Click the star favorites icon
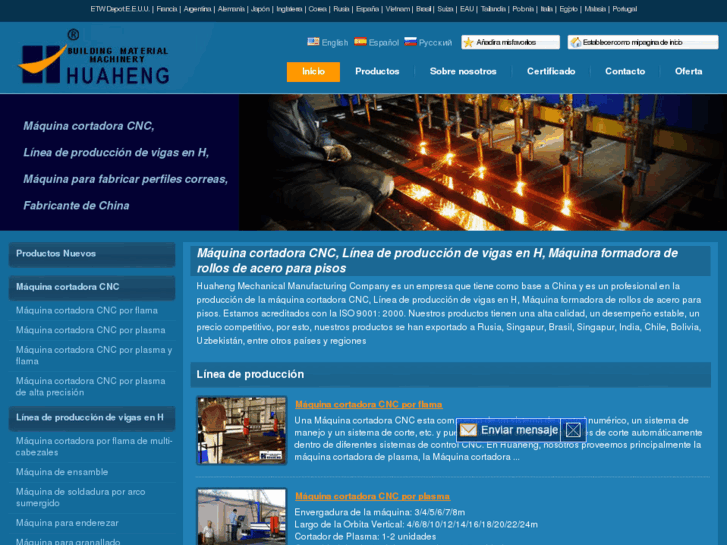Screen dimensions: 727x545 point(468,42)
